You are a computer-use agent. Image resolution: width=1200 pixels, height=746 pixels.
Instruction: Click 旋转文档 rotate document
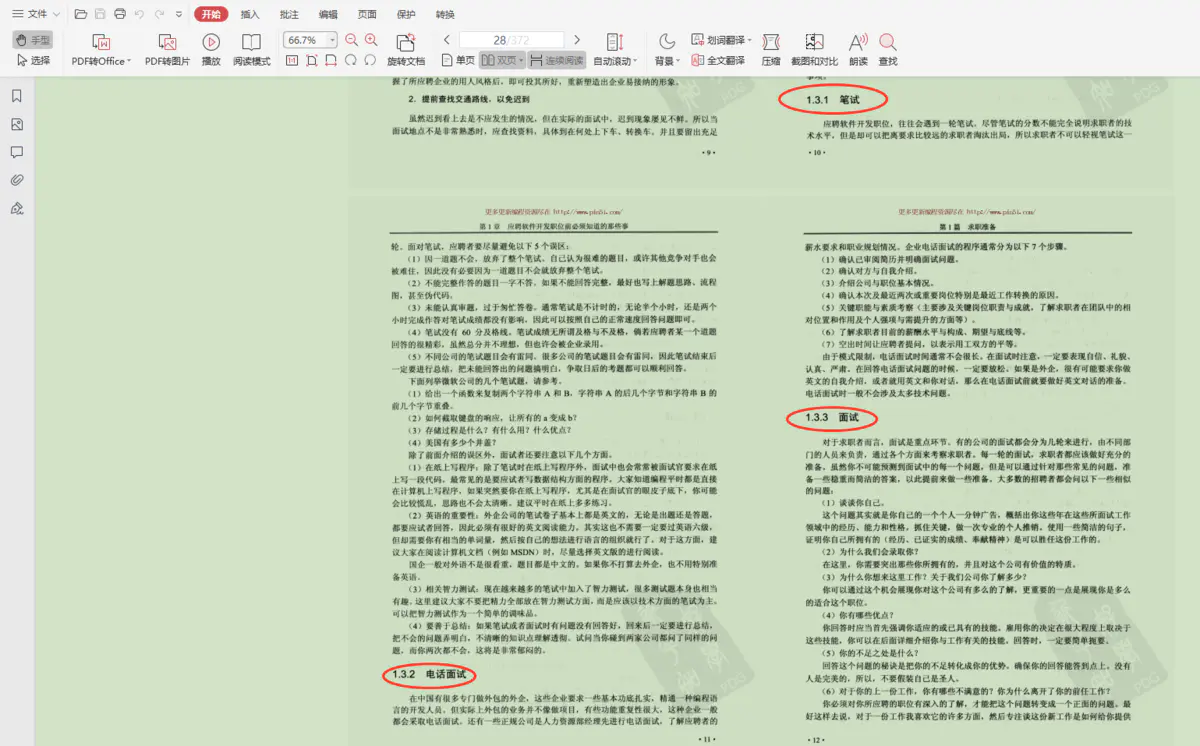(x=406, y=50)
